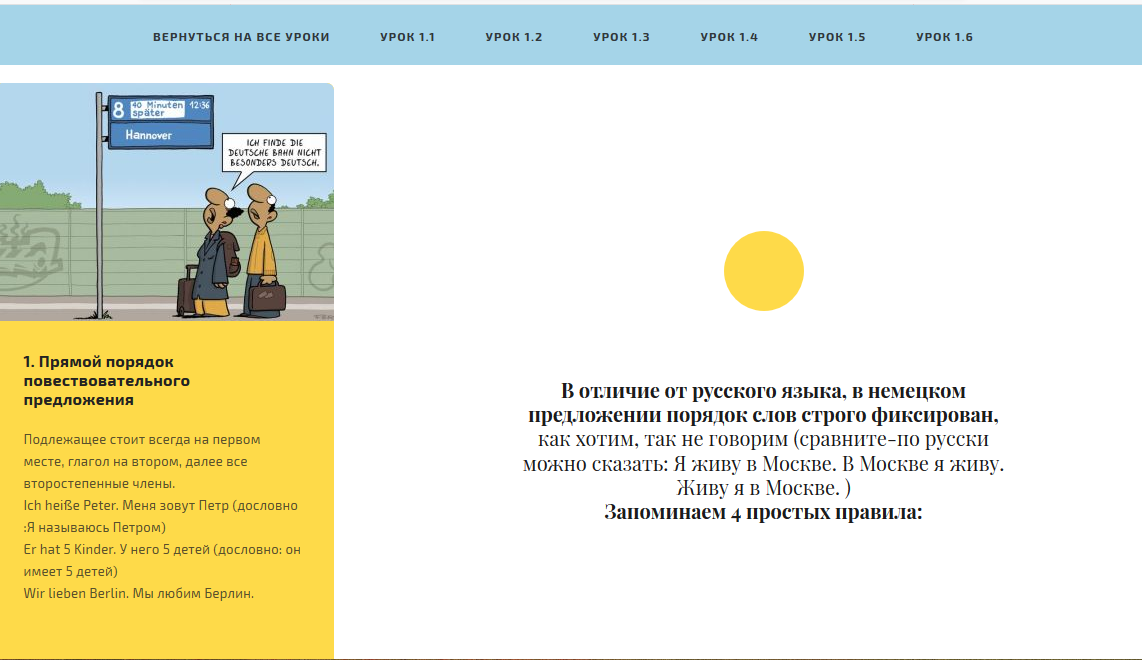Click the blue Hannover sign in cartoon
This screenshot has height=660, width=1142.
click(x=160, y=135)
